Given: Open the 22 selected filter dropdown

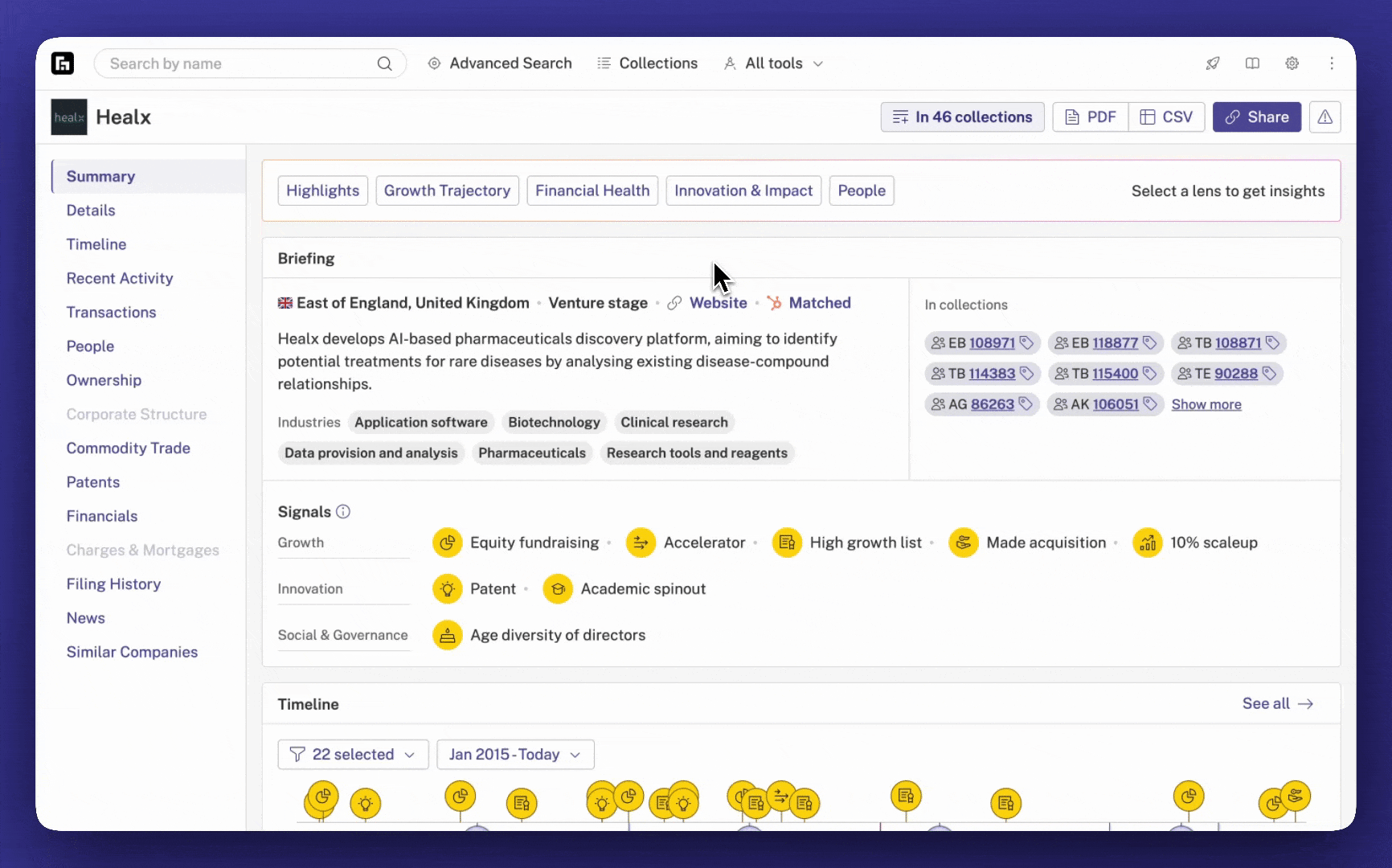Looking at the screenshot, I should [x=353, y=755].
